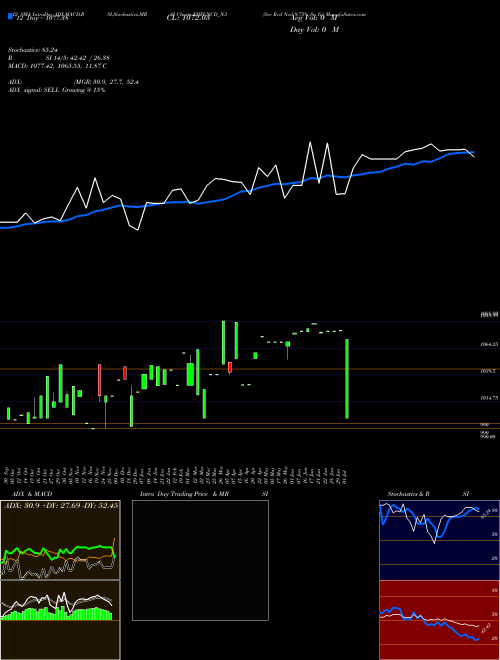Open the empty Intra Day Trading Price chart

[x=200, y=560]
